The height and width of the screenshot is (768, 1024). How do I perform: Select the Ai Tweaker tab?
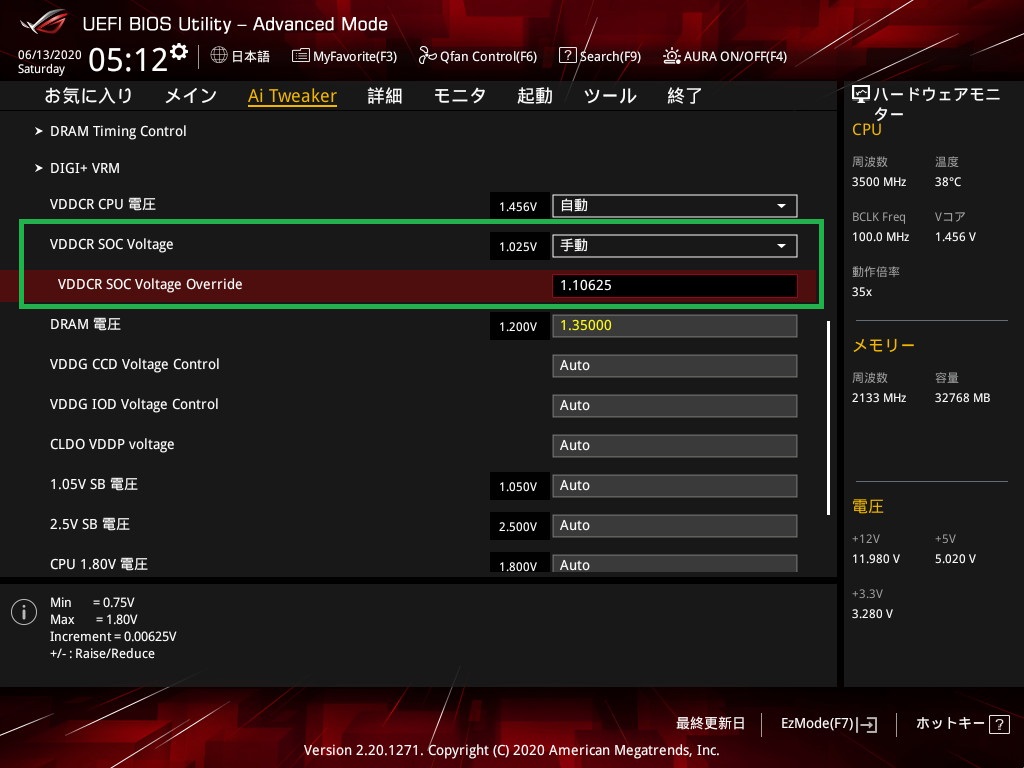click(x=293, y=96)
